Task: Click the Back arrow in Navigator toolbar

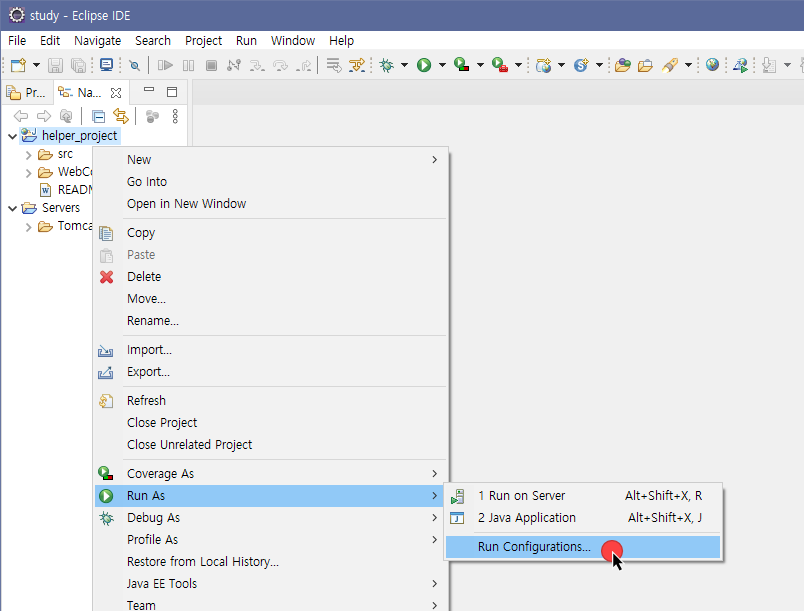Action: point(21,116)
